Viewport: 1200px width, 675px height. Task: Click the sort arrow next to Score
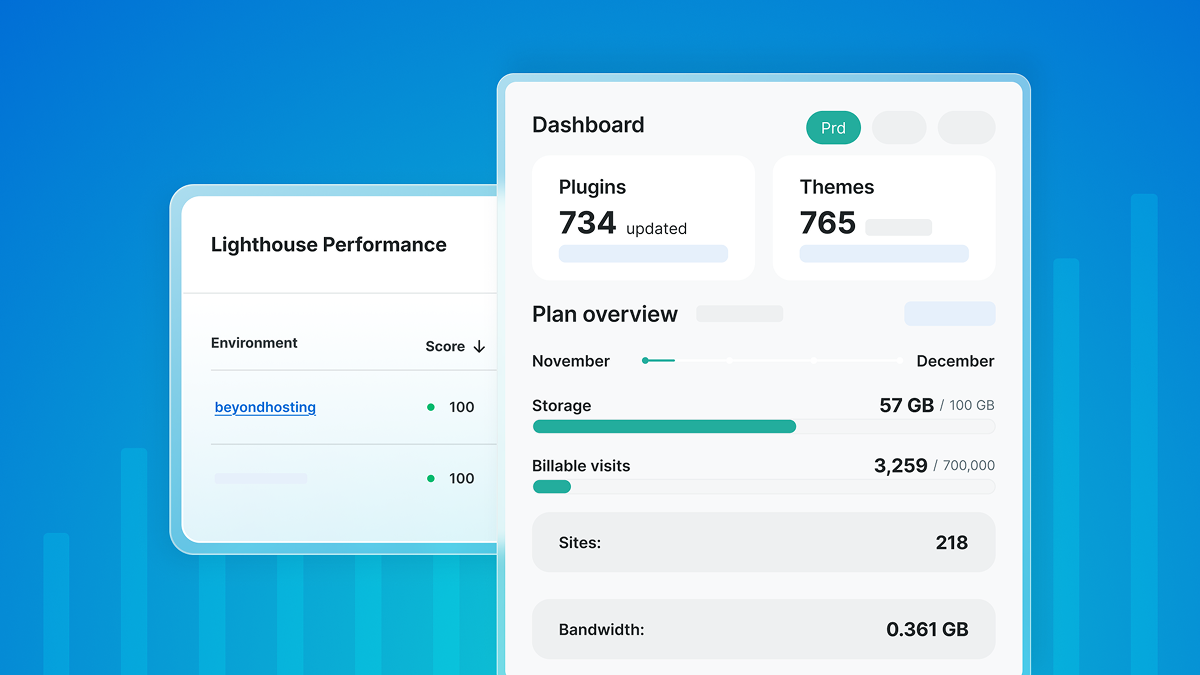click(482, 345)
